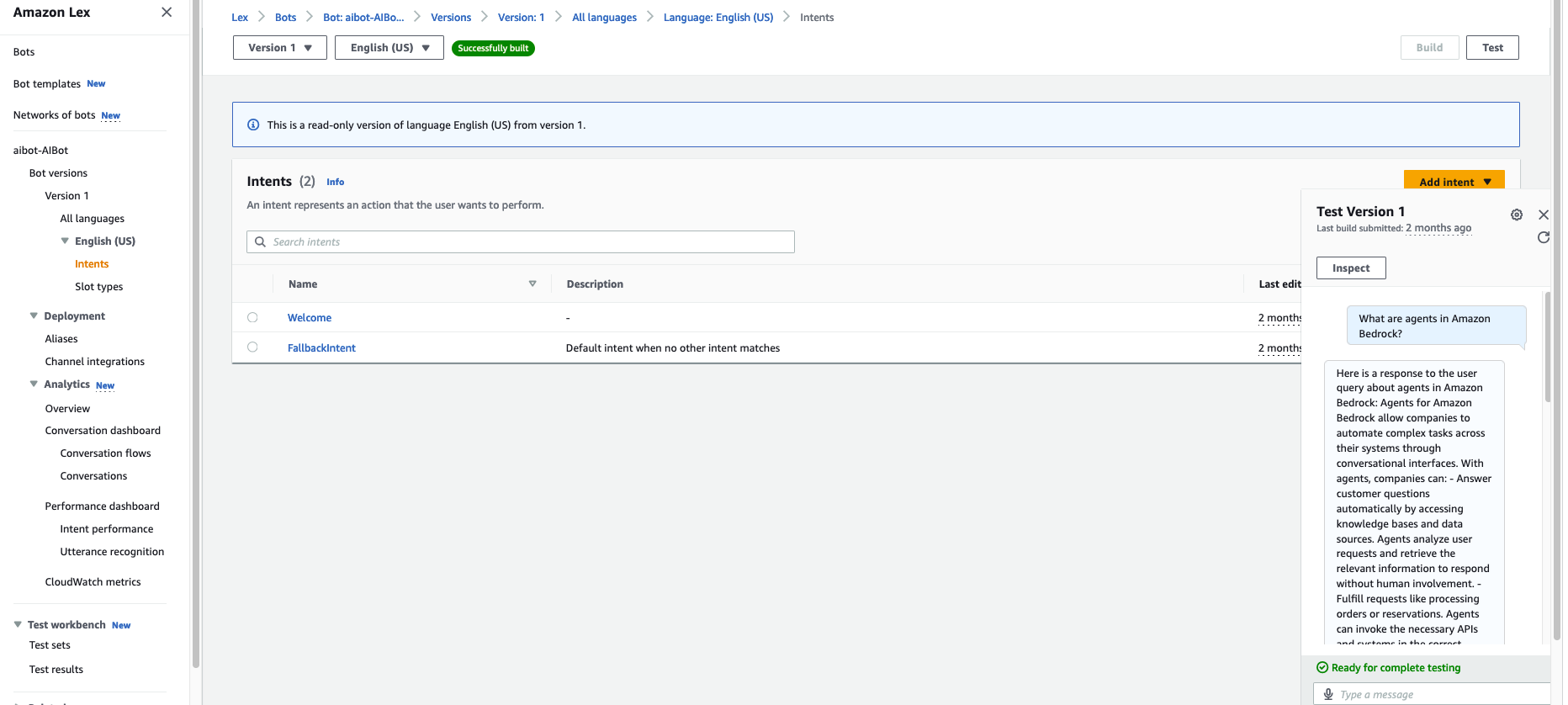Viewport: 1568px width, 705px height.
Task: Open Test sets in the sidebar
Action: [x=50, y=645]
